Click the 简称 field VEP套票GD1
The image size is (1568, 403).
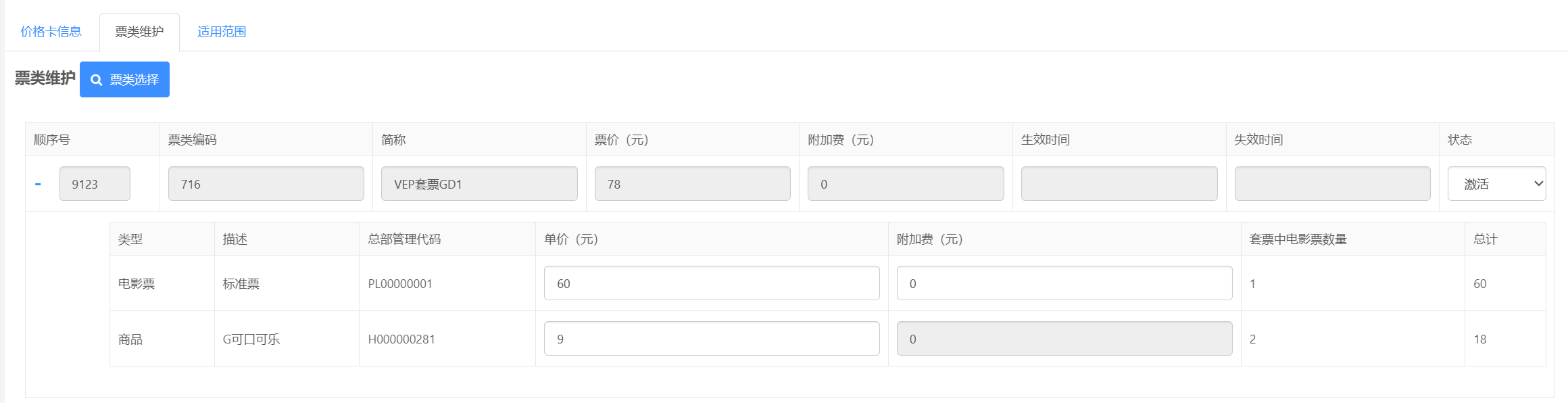(479, 184)
